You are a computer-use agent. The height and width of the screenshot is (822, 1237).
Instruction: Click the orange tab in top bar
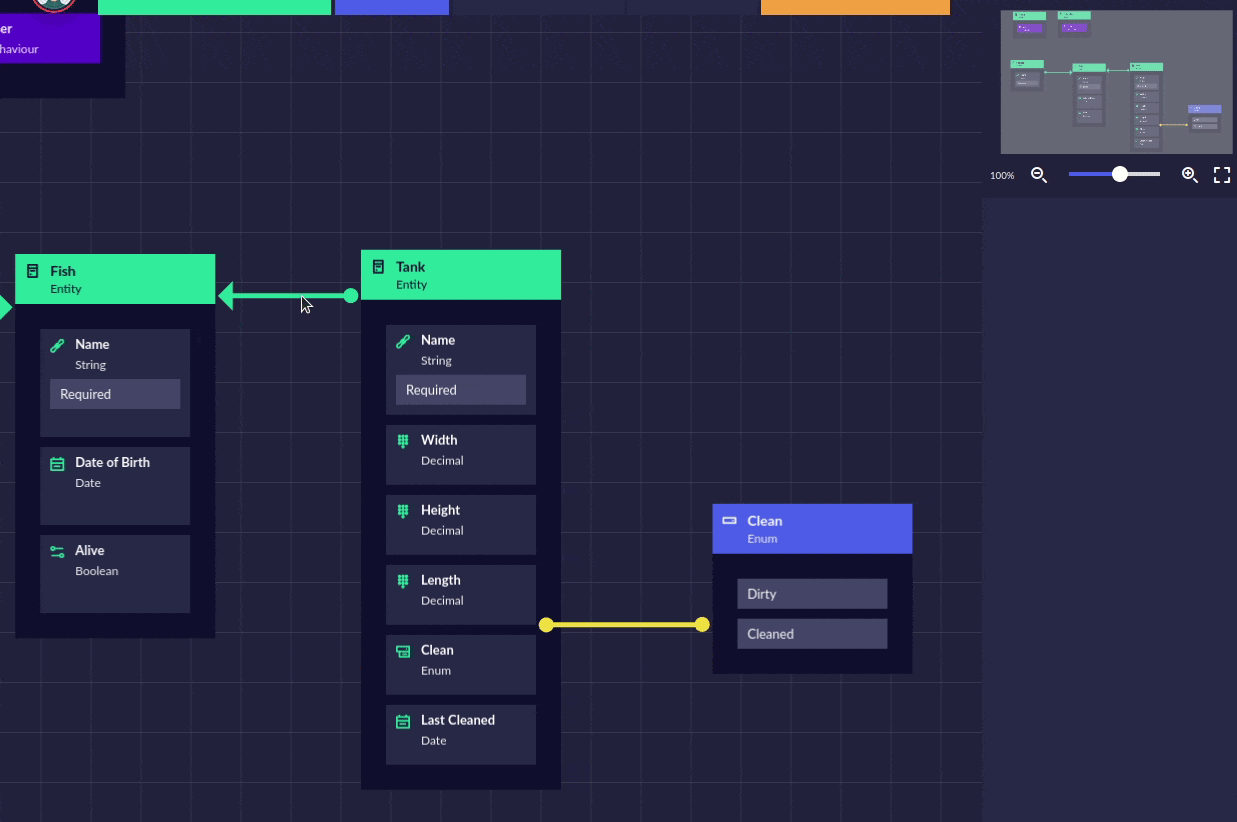[855, 8]
